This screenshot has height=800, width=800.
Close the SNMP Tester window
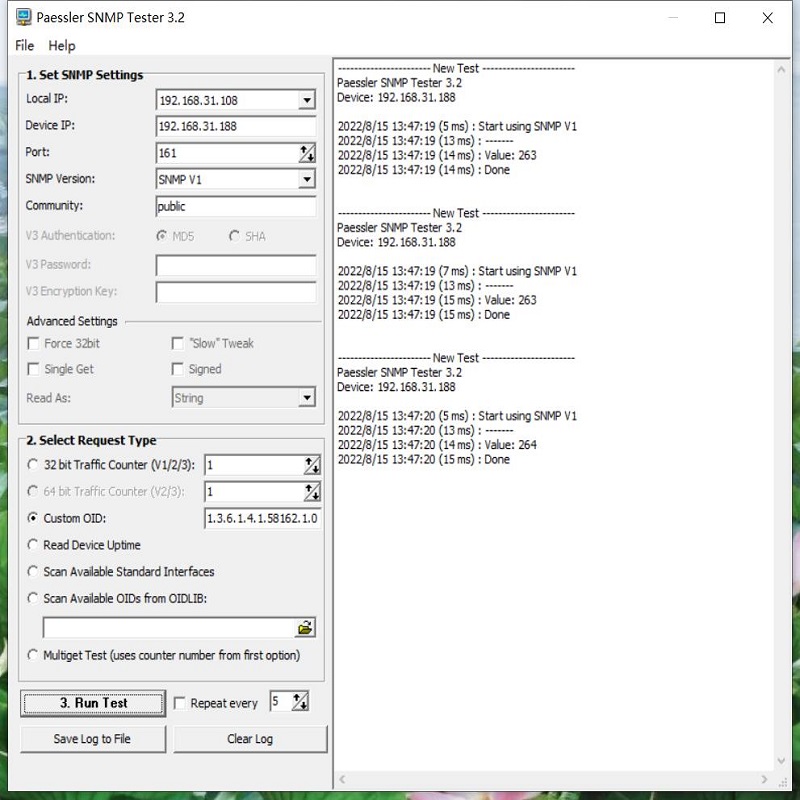pyautogui.click(x=767, y=18)
